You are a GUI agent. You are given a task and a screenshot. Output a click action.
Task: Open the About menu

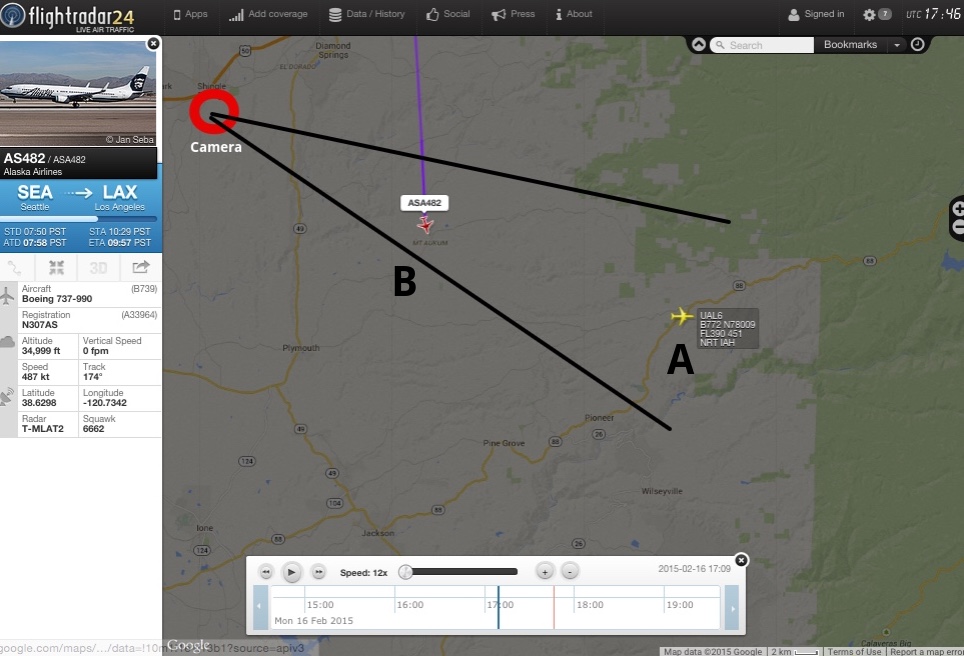click(574, 14)
